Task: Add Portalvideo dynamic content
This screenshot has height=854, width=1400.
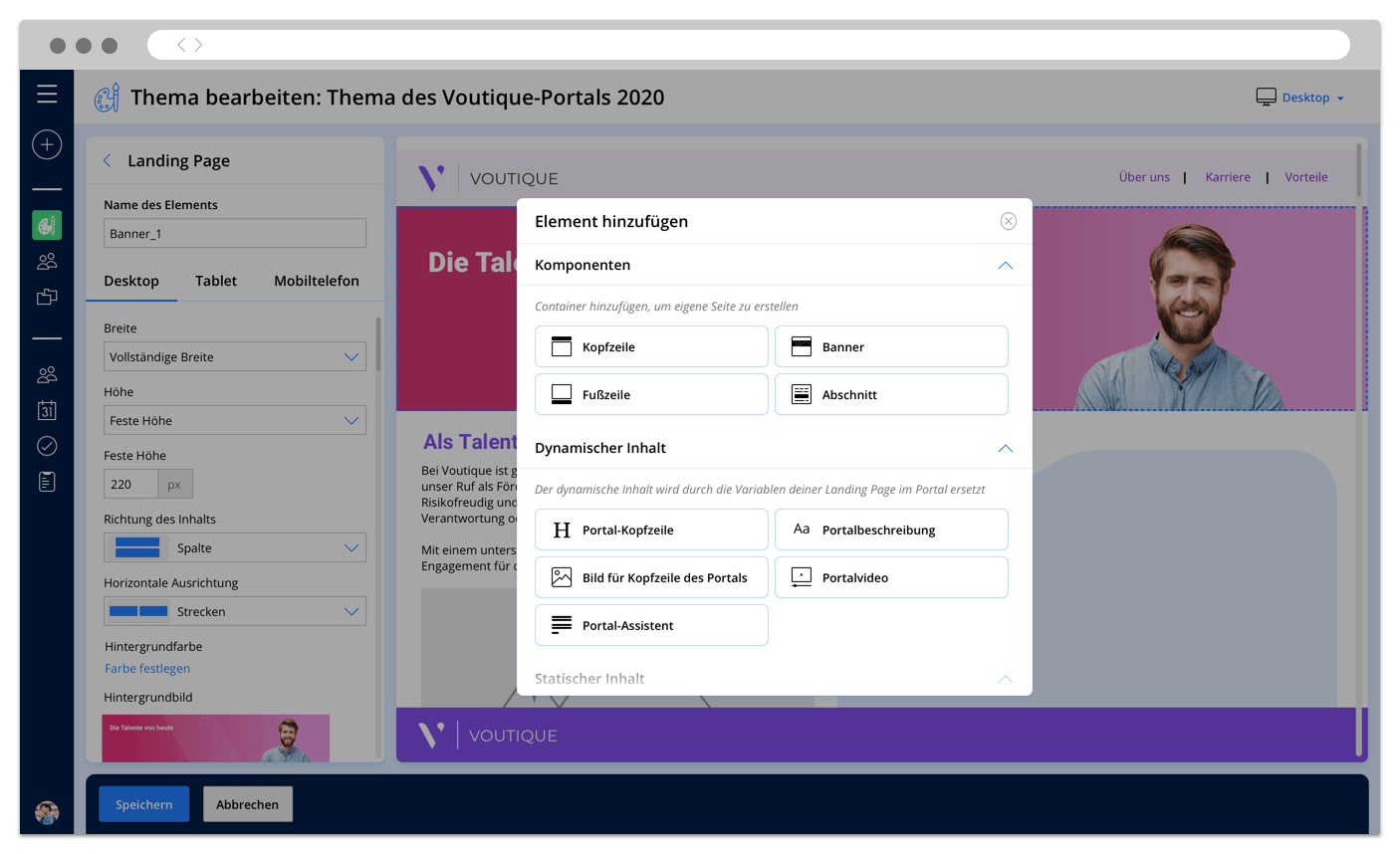Action: point(891,577)
